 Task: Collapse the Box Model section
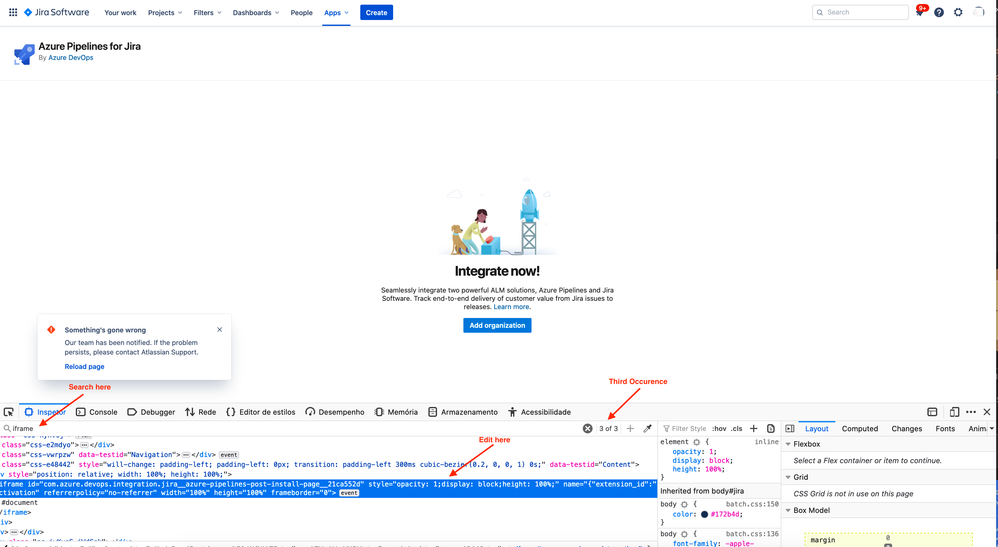click(x=788, y=510)
